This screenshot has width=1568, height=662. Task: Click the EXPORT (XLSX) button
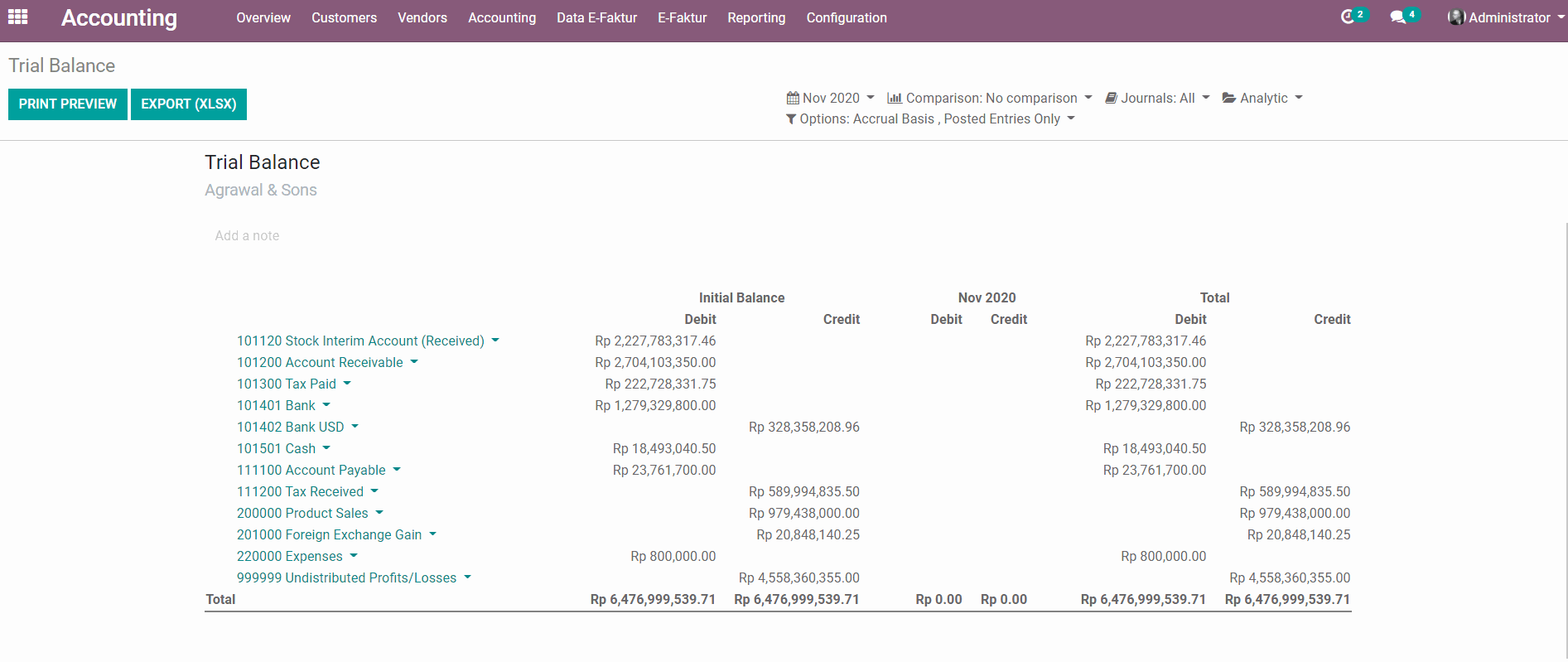(189, 104)
